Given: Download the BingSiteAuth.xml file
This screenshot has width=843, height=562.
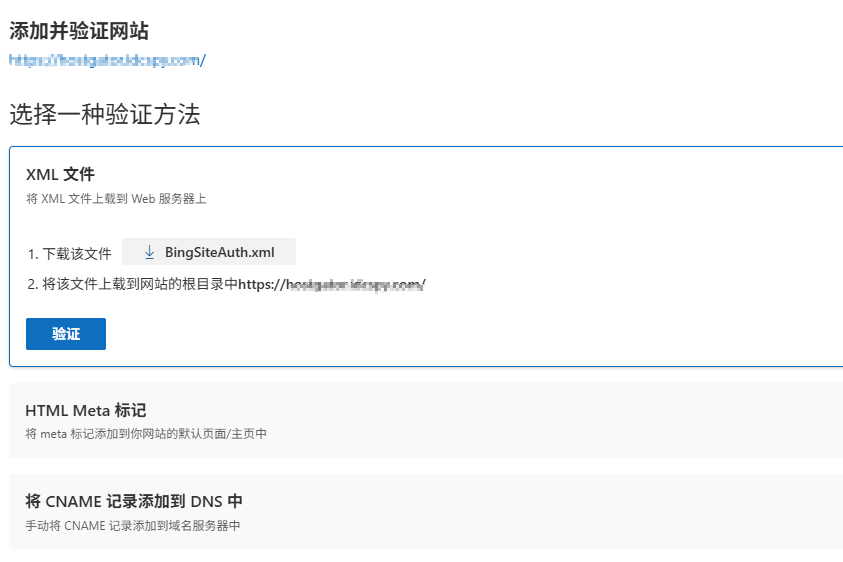Looking at the screenshot, I should coord(209,252).
